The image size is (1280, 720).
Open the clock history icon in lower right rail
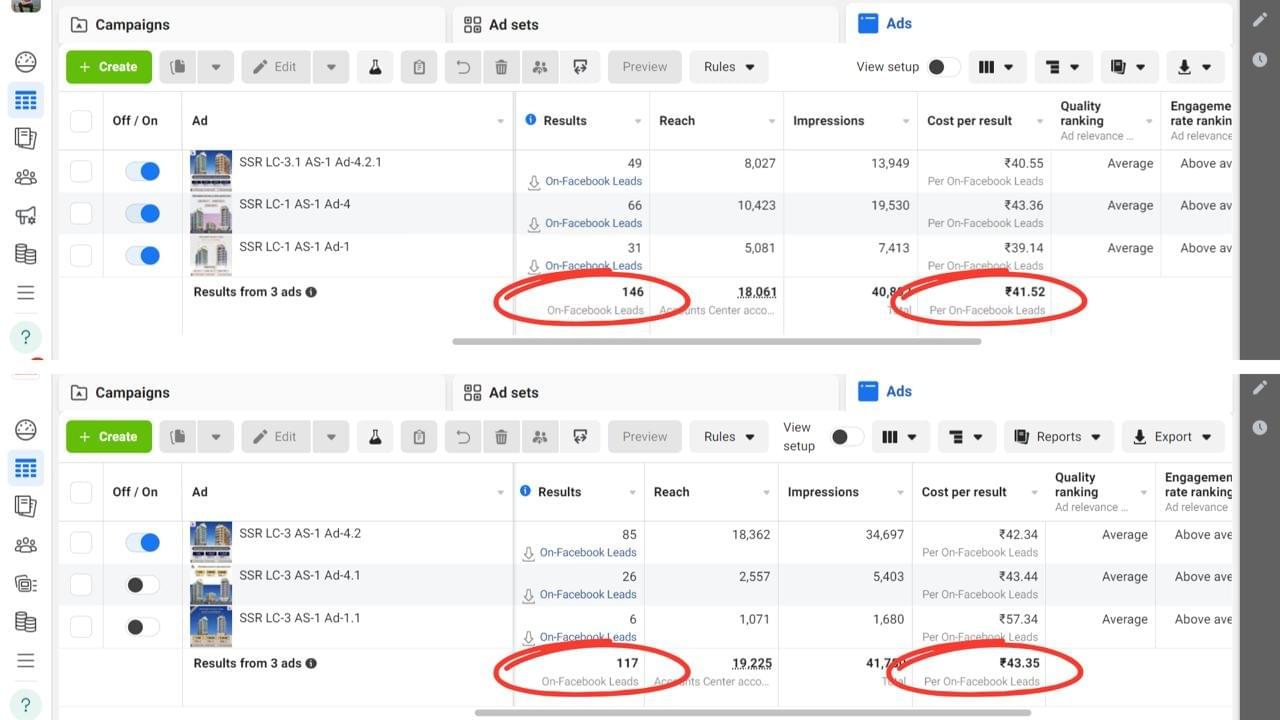[1259, 427]
